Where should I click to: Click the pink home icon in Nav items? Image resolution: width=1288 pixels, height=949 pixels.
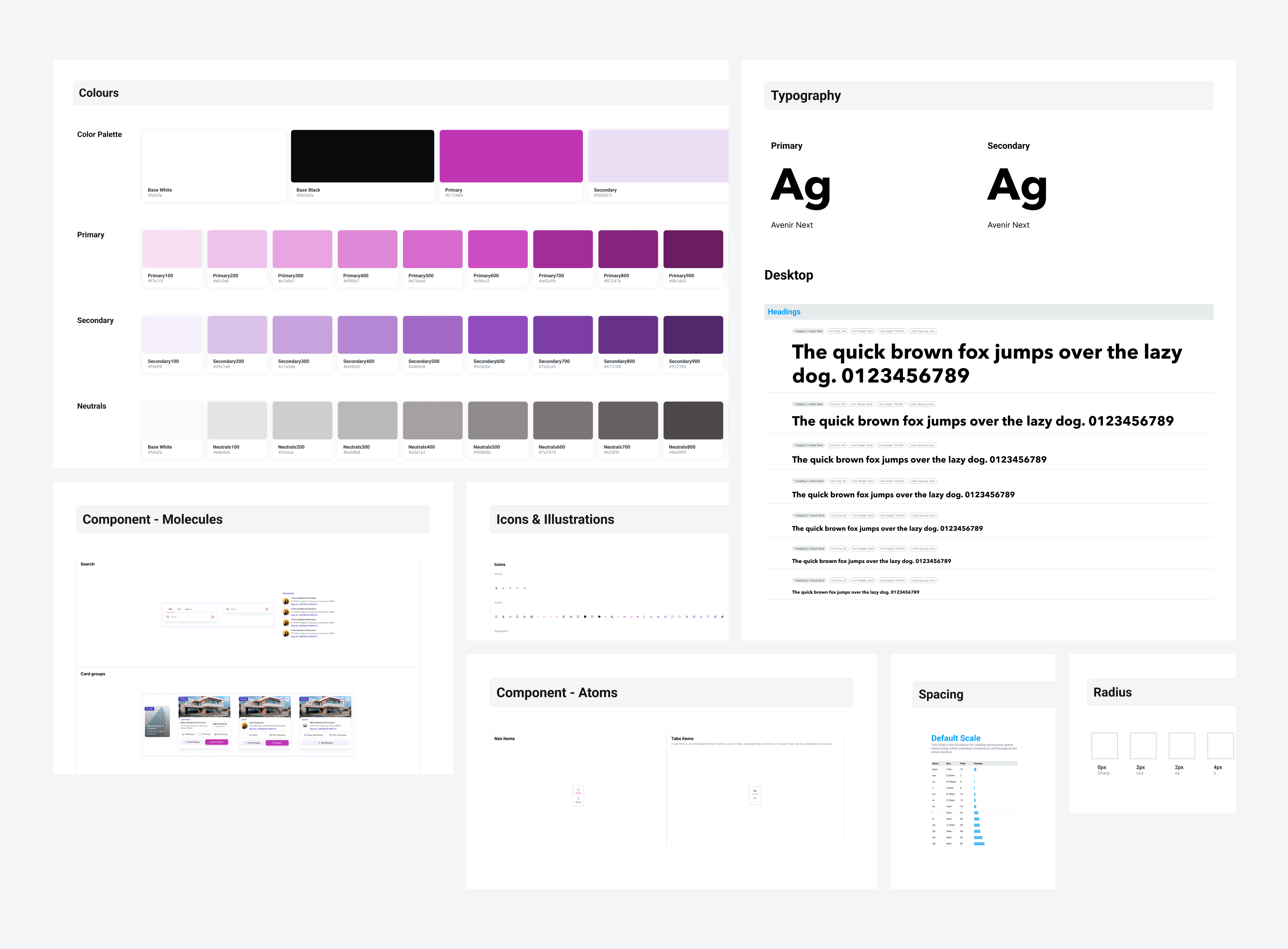[579, 790]
